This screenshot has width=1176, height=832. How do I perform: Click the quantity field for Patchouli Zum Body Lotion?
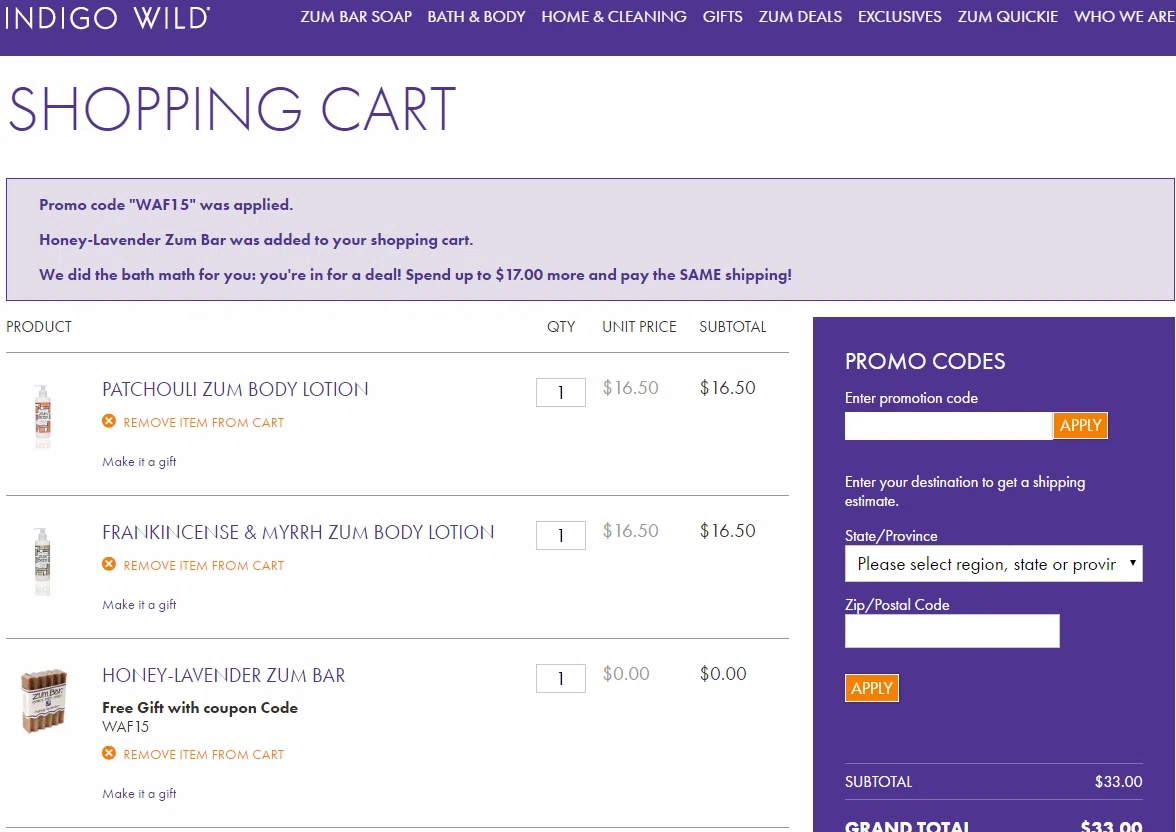560,392
